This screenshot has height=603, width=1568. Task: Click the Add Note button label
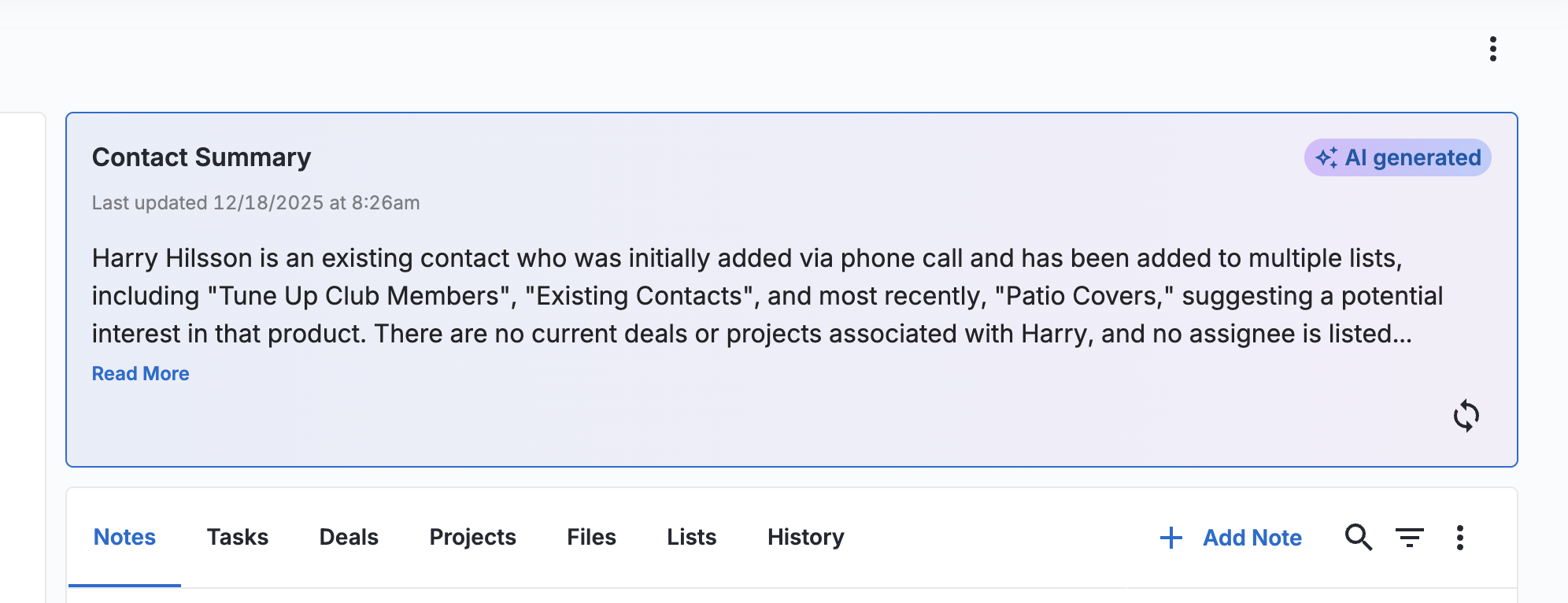1252,538
